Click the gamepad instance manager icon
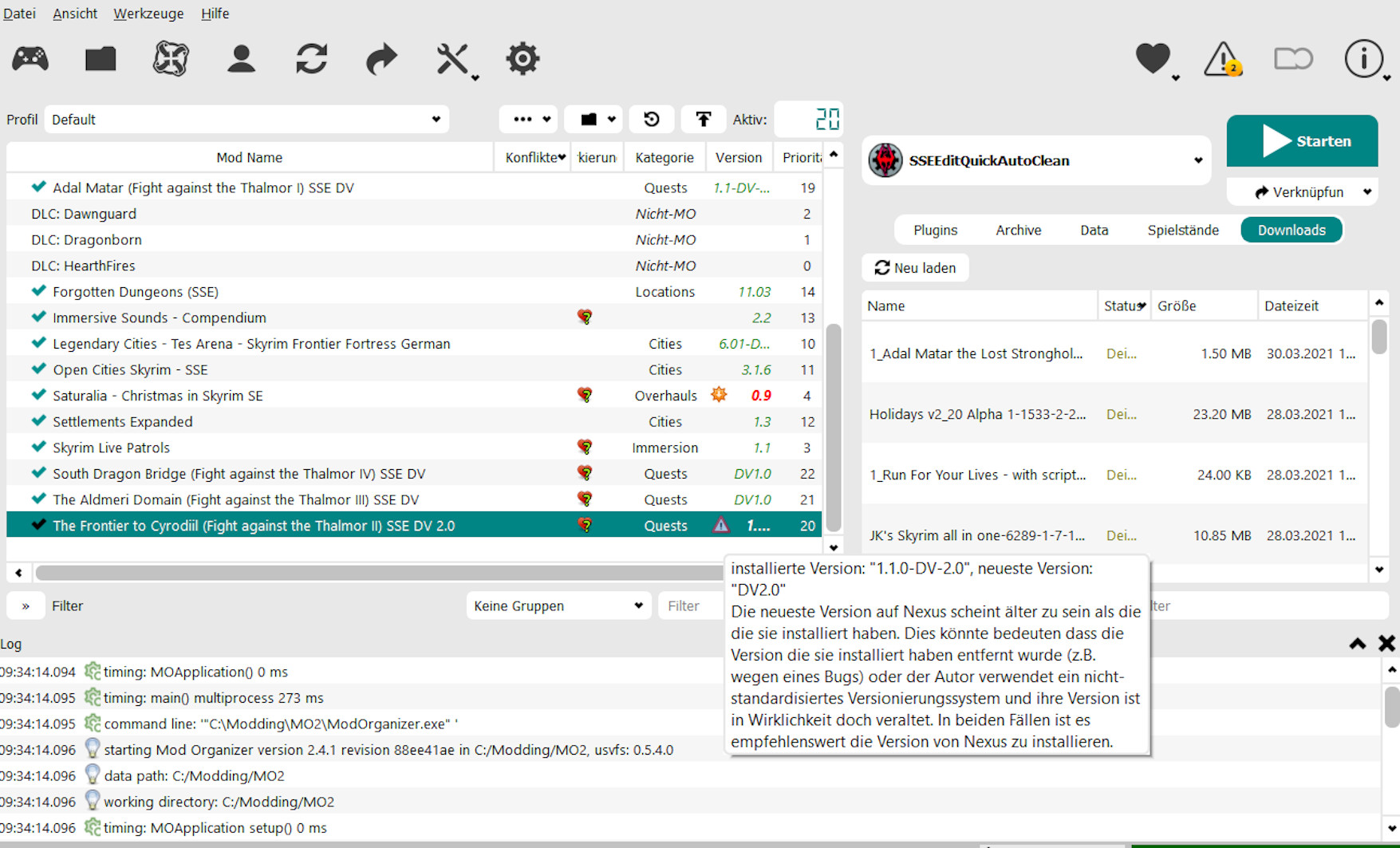Image resolution: width=1400 pixels, height=848 pixels. 30,59
